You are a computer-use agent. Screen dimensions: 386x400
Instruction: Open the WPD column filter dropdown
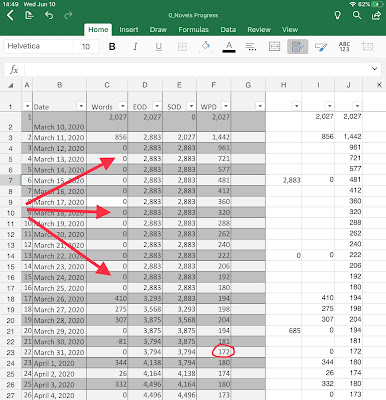pos(226,106)
